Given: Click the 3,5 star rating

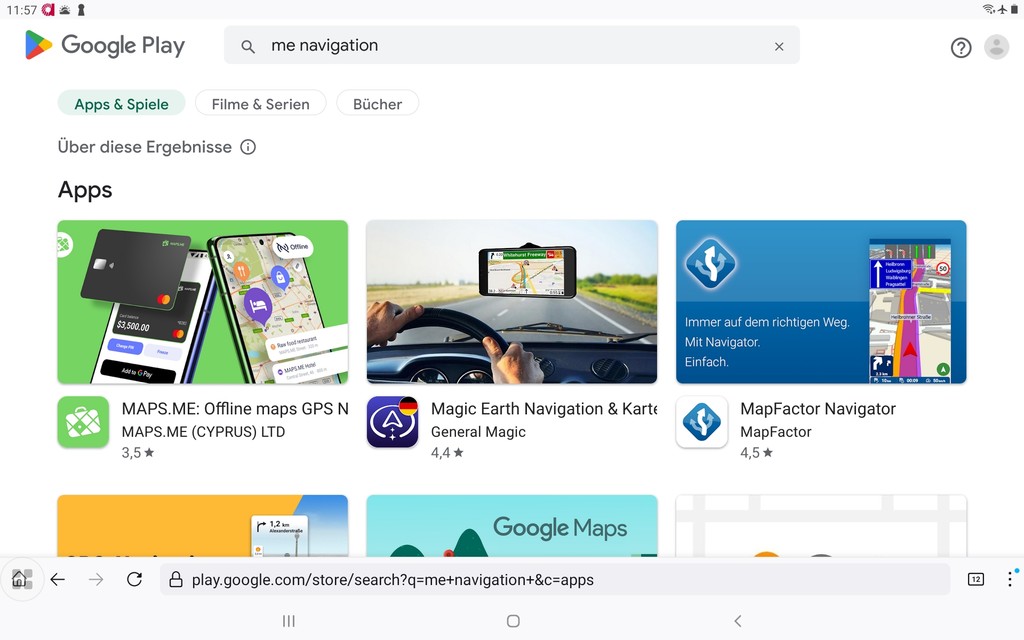Looking at the screenshot, I should (138, 453).
